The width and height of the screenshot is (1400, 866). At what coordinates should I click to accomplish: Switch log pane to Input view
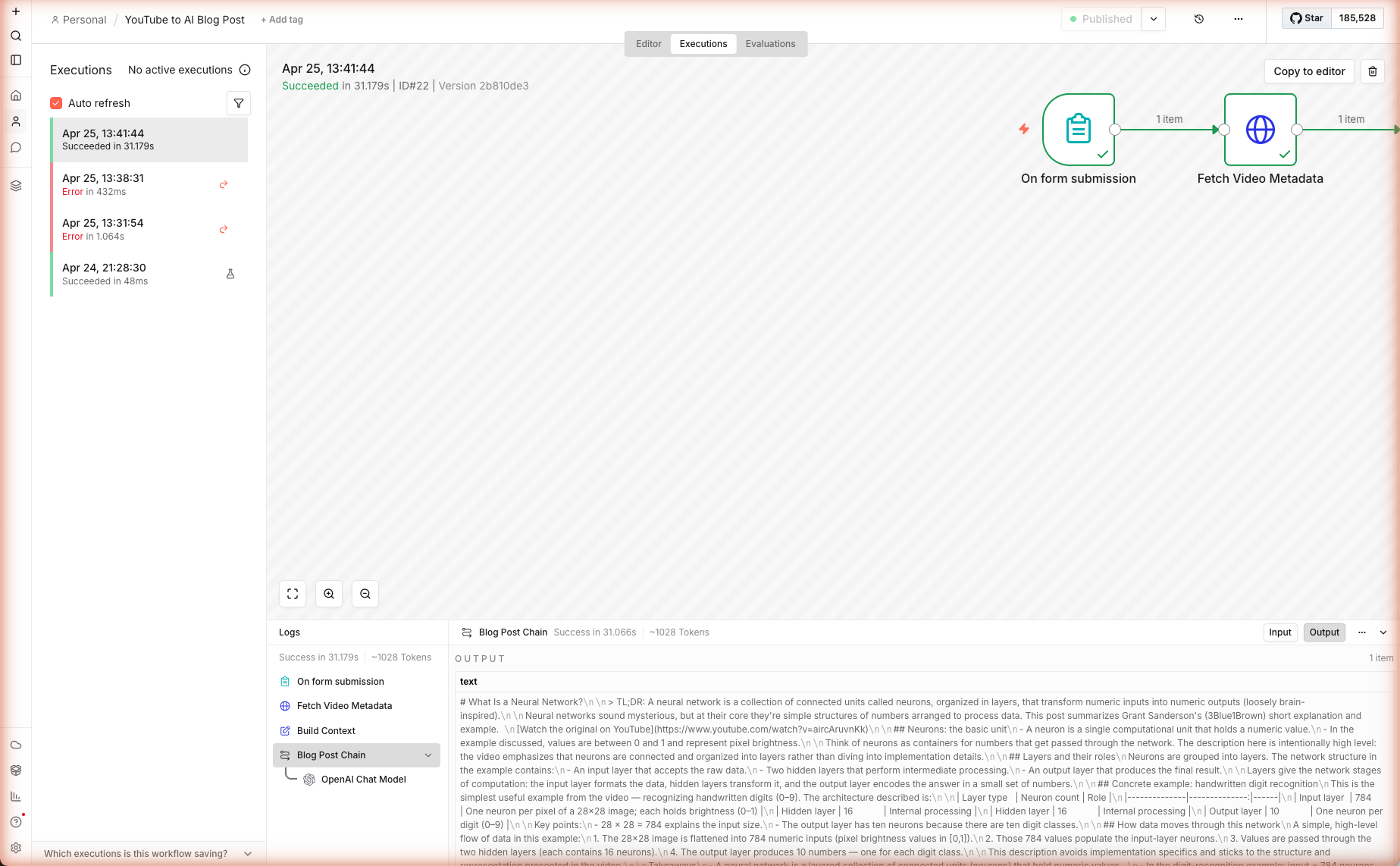(1279, 632)
